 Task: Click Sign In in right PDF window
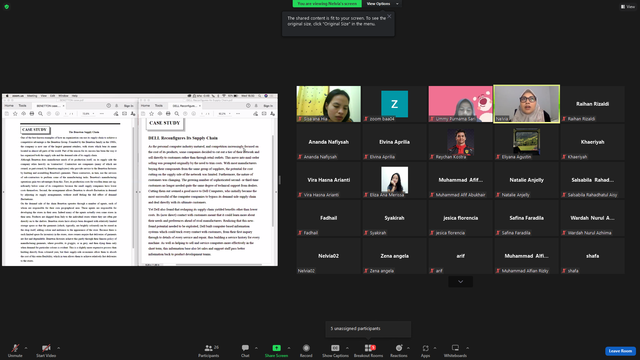(268, 106)
